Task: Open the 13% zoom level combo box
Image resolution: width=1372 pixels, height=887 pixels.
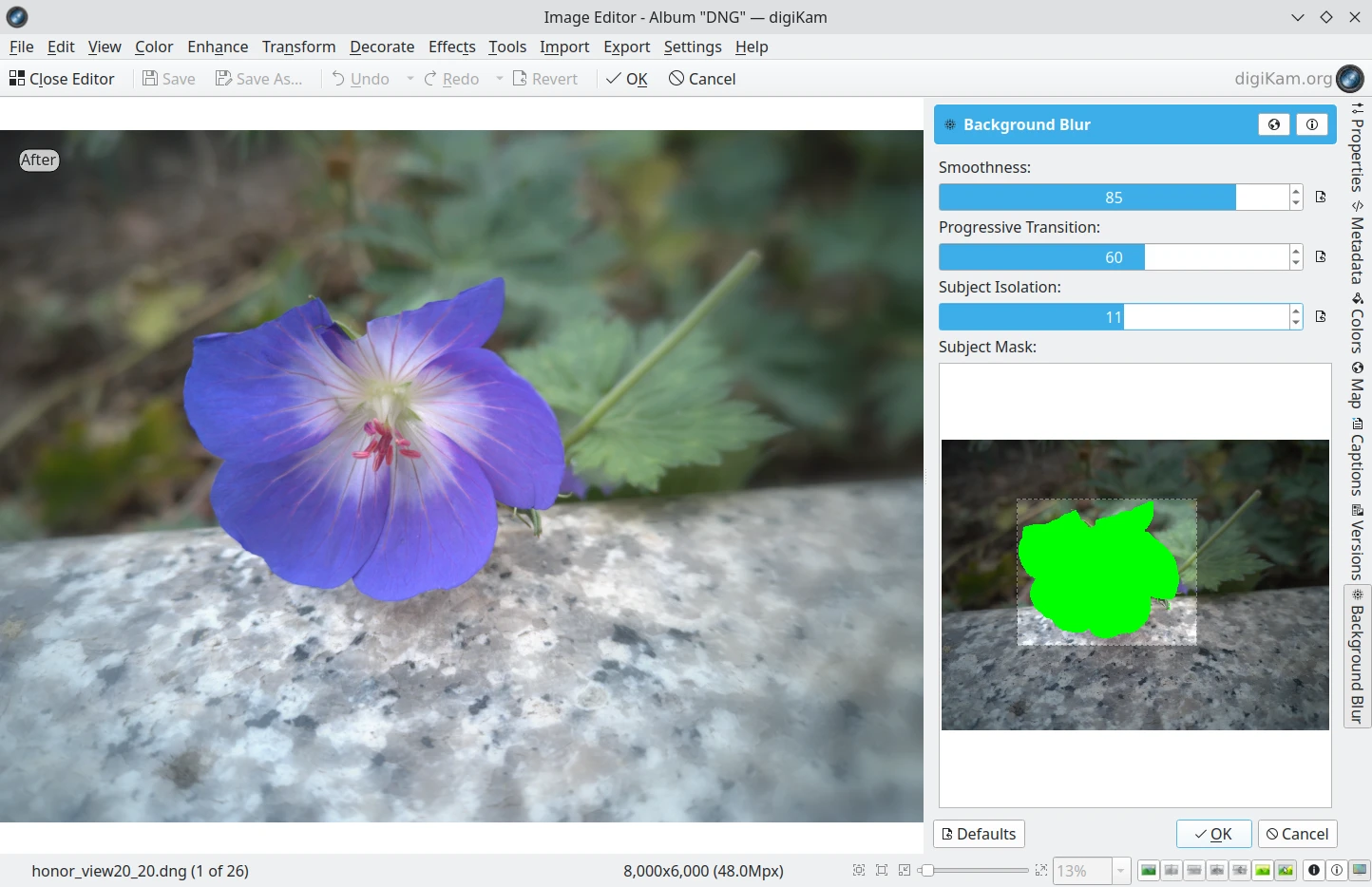Action: coord(1120,871)
